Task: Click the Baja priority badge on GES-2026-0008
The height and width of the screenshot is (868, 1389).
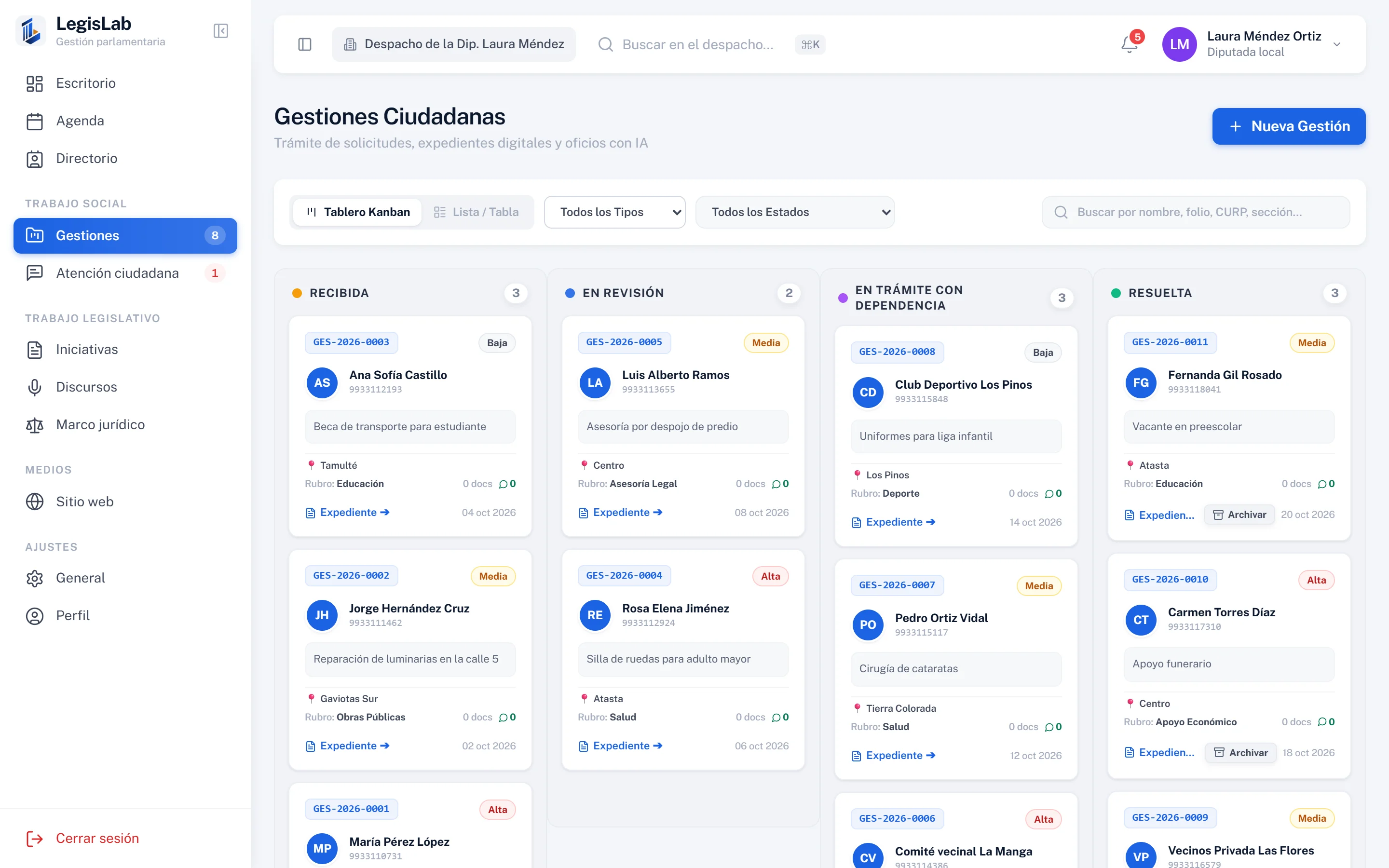Action: tap(1043, 353)
